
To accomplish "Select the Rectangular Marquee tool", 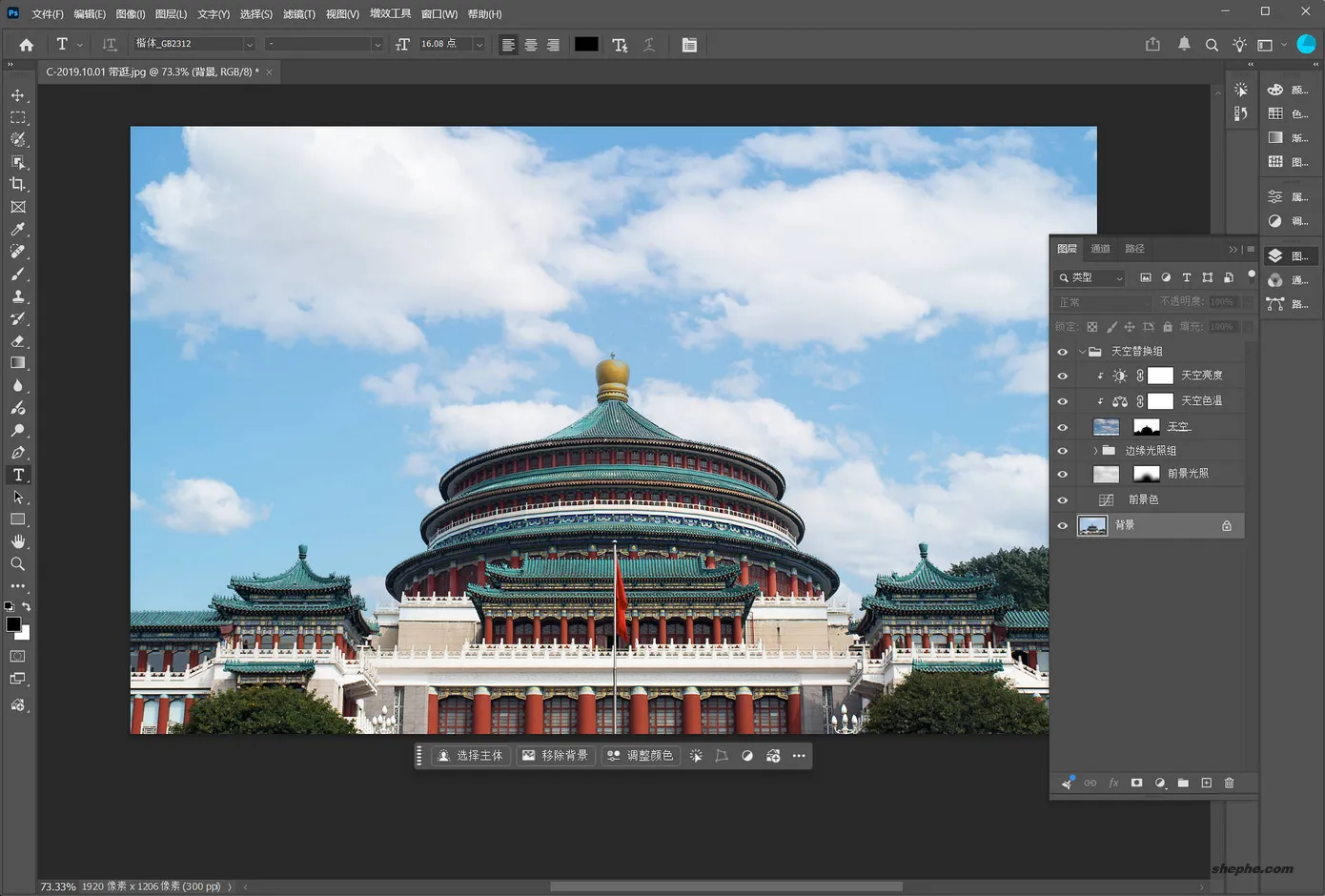I will tap(17, 117).
